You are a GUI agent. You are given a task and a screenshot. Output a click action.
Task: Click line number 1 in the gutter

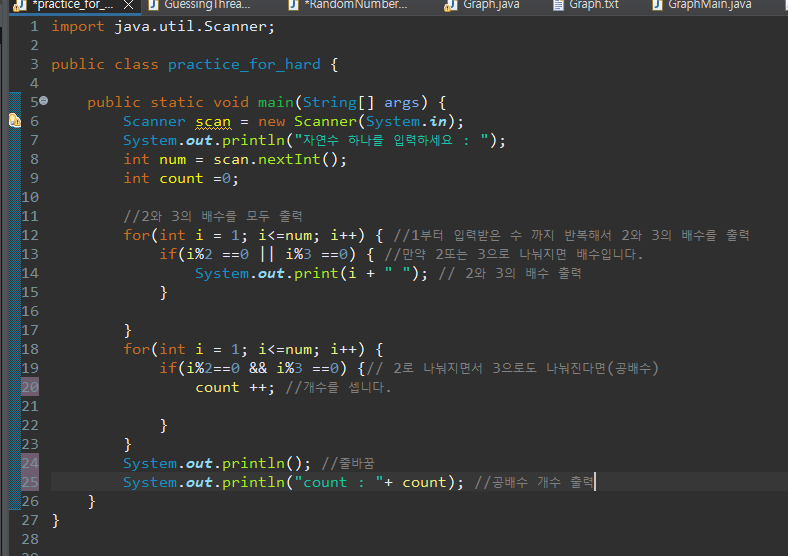point(34,26)
